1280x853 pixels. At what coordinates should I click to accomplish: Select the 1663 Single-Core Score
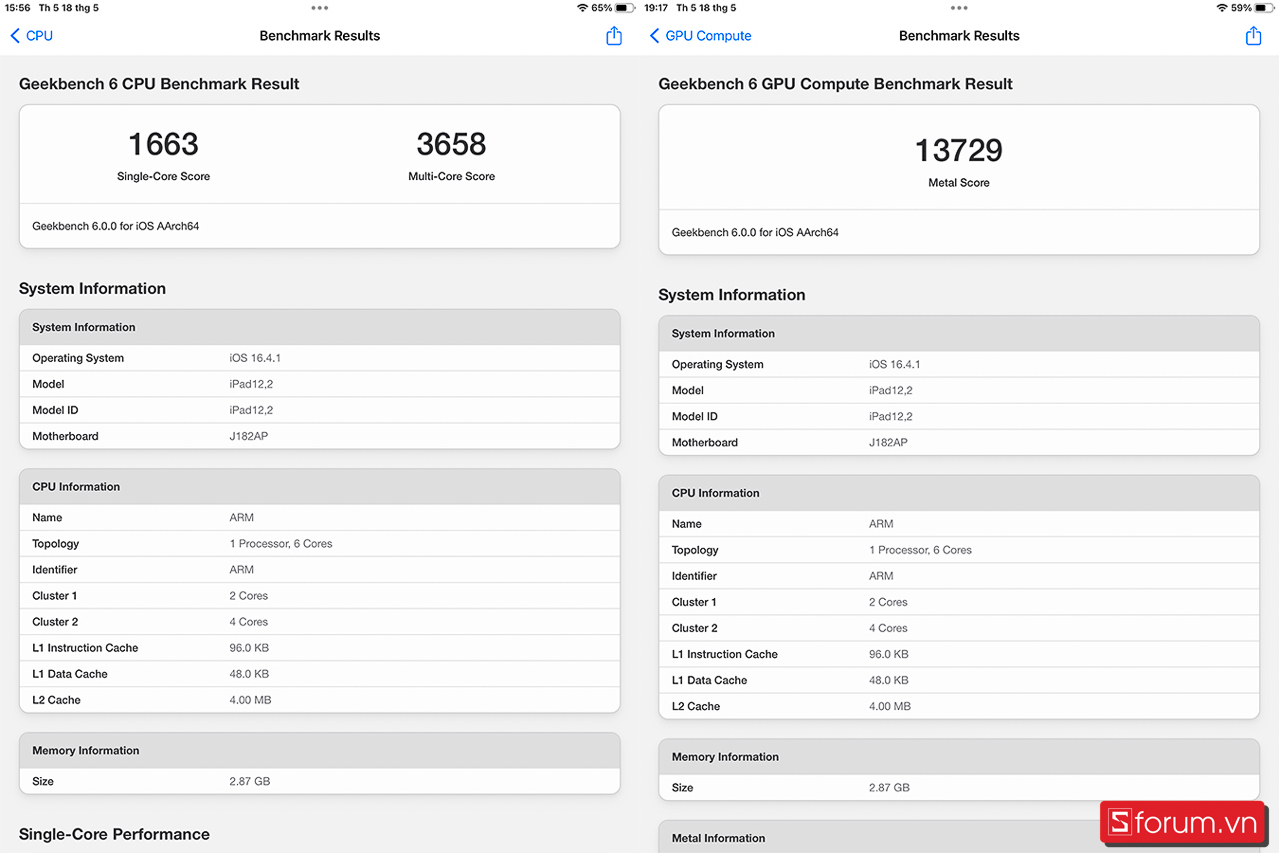(x=163, y=144)
